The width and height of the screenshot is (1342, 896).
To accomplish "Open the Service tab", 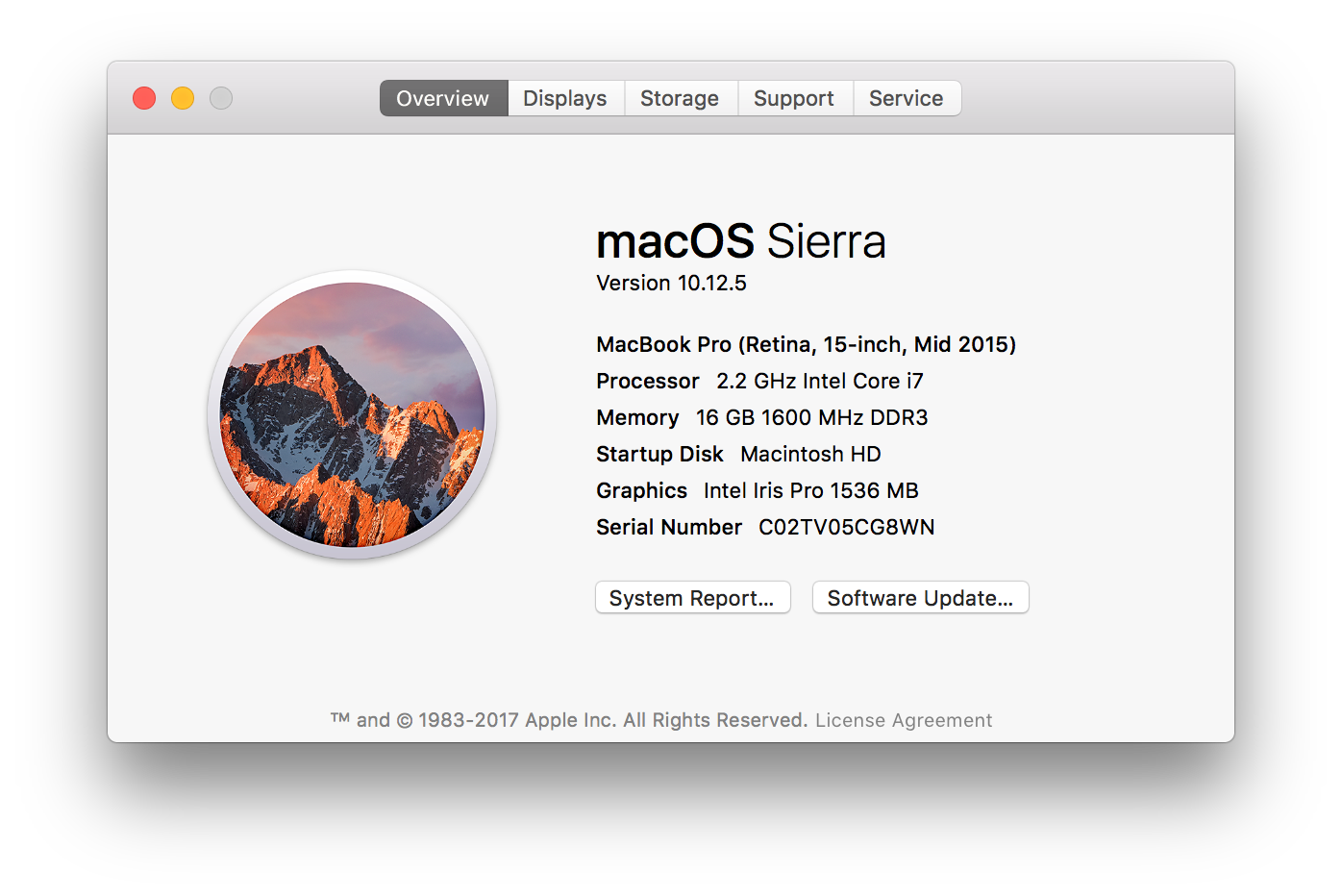I will 906,98.
